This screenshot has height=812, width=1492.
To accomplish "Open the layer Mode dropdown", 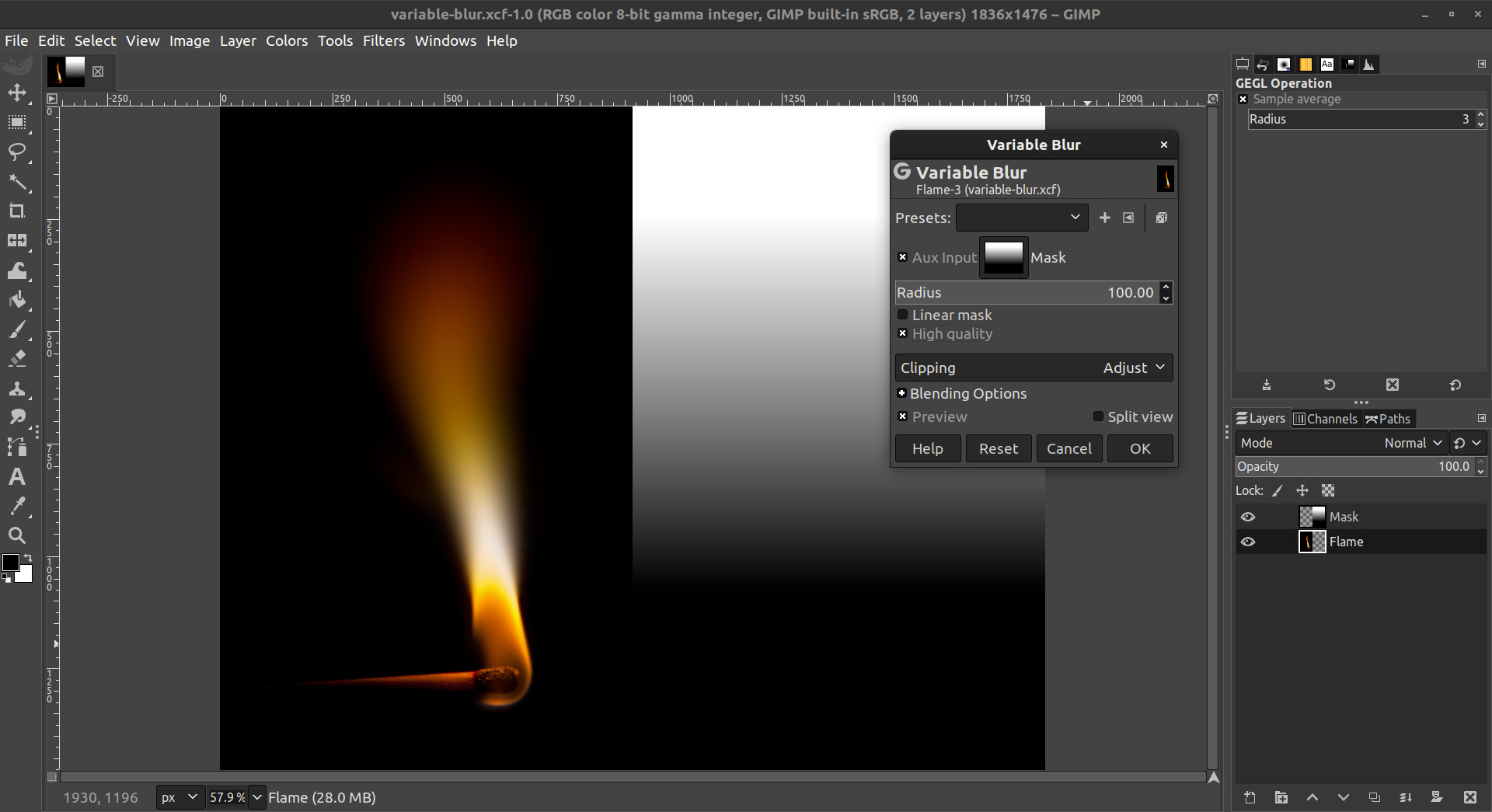I will [1411, 442].
